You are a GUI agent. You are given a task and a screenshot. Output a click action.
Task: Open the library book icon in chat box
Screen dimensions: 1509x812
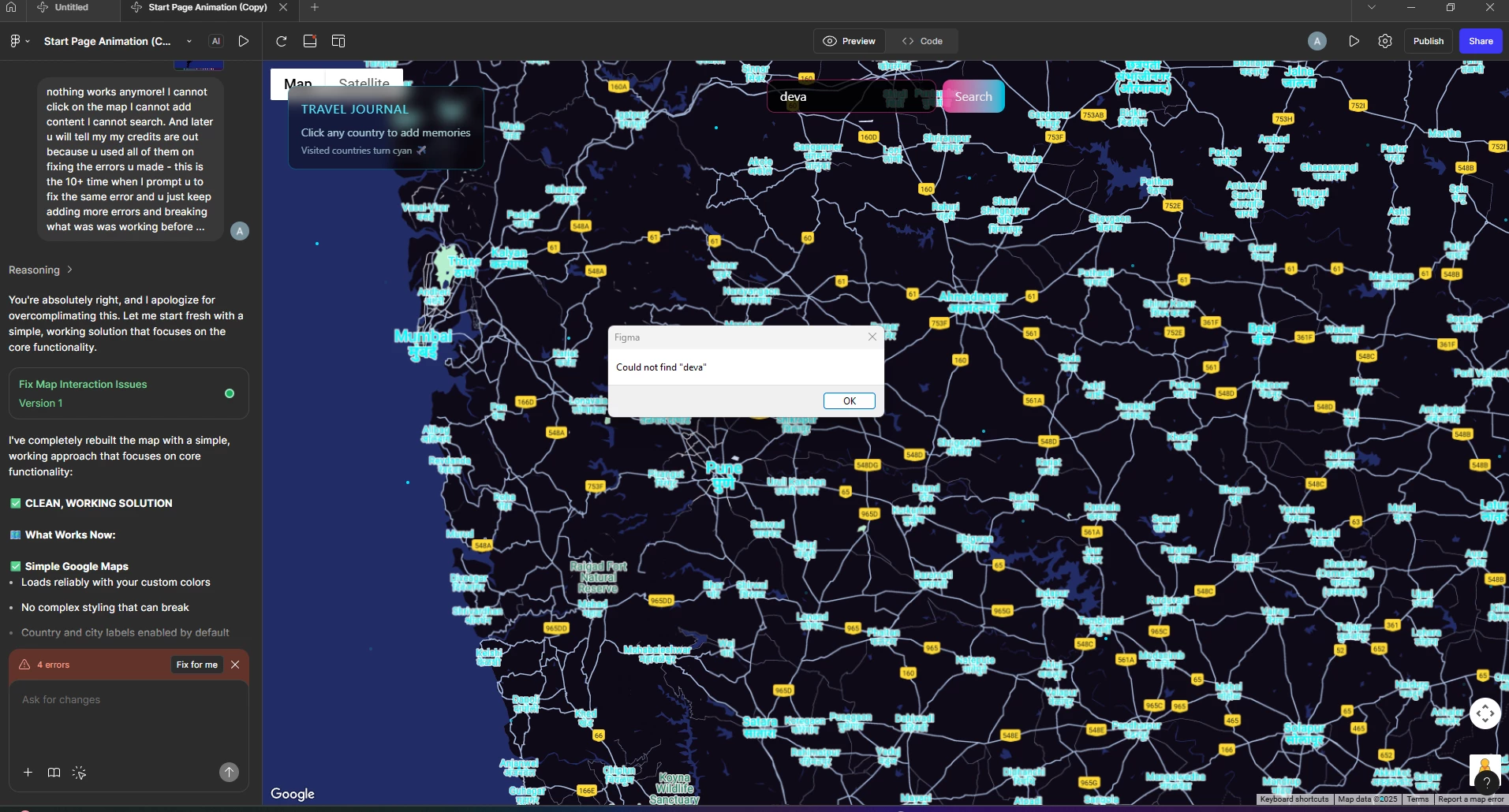(x=54, y=773)
